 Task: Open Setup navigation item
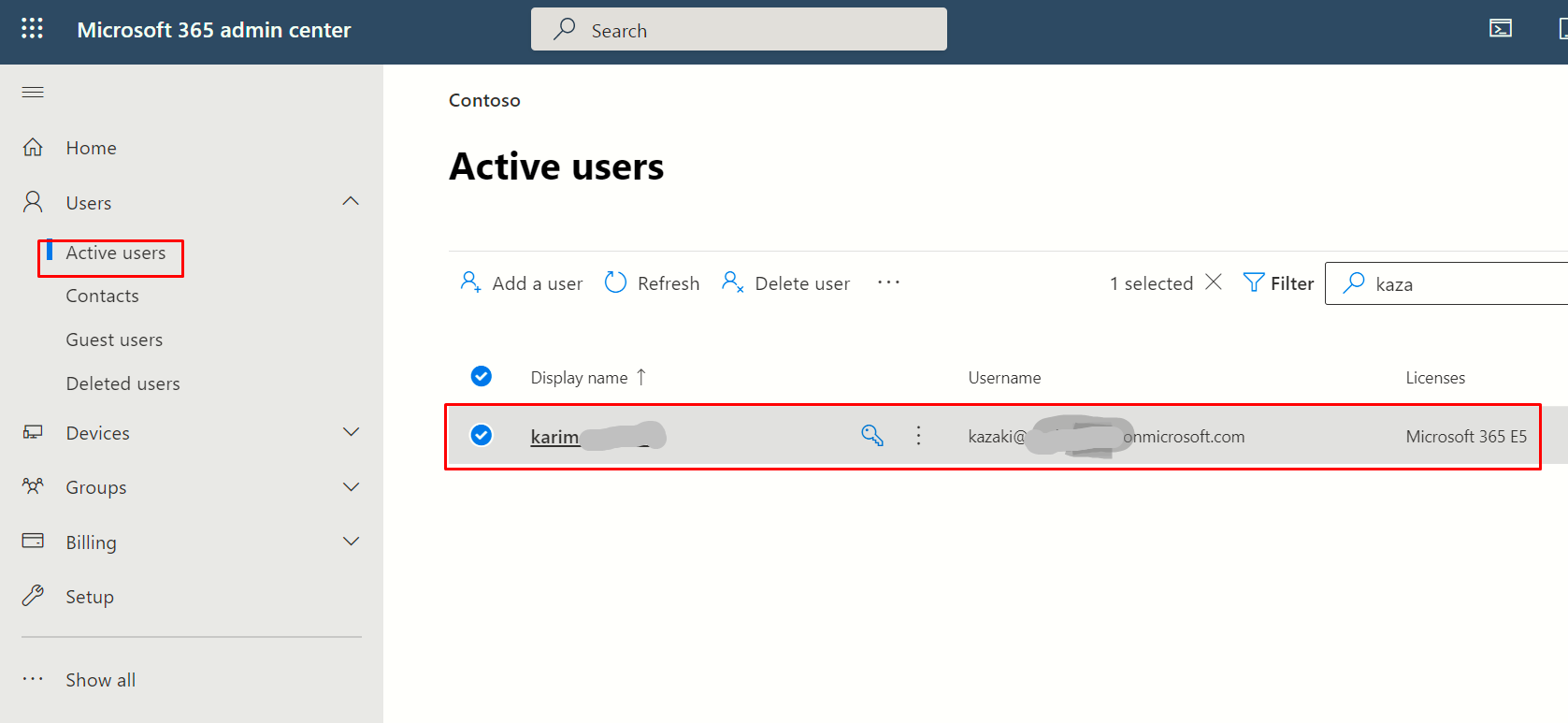[90, 597]
